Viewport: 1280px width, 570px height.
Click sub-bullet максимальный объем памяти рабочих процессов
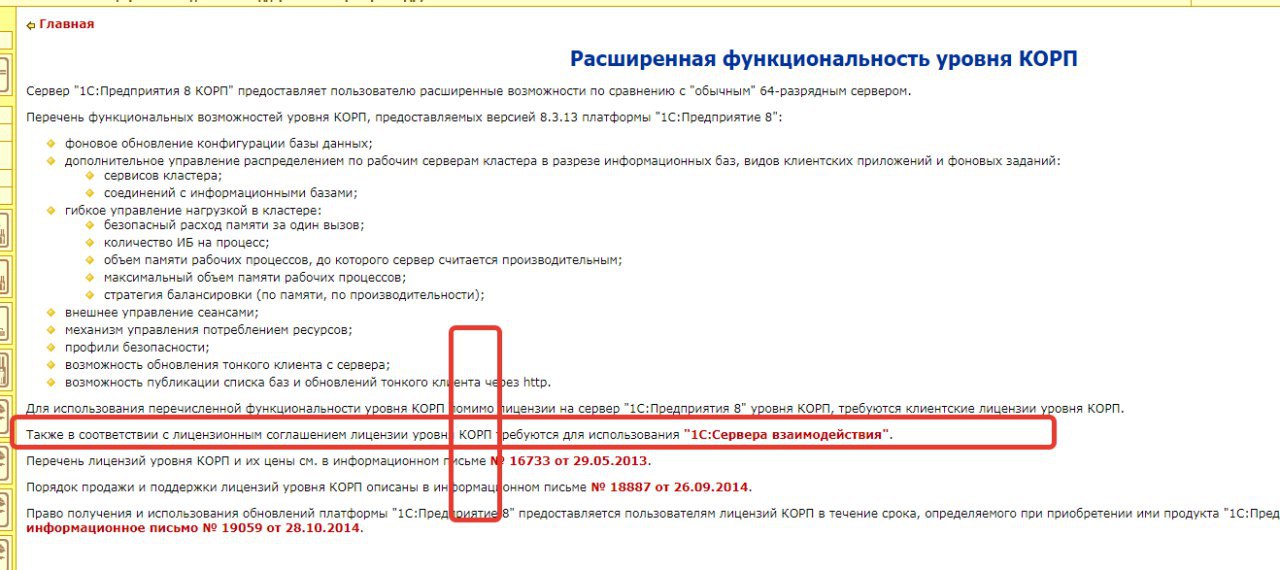(x=255, y=277)
